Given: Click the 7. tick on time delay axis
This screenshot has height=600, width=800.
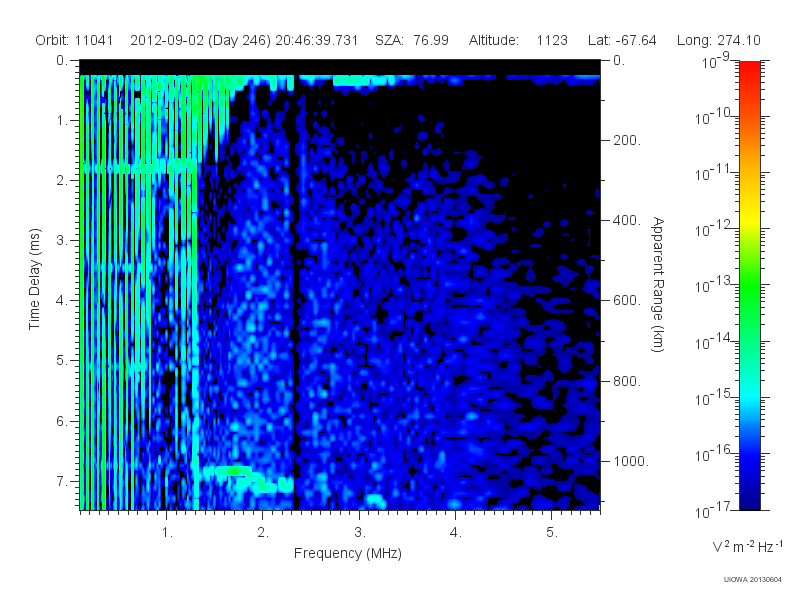Looking at the screenshot, I should pyautogui.click(x=62, y=481).
